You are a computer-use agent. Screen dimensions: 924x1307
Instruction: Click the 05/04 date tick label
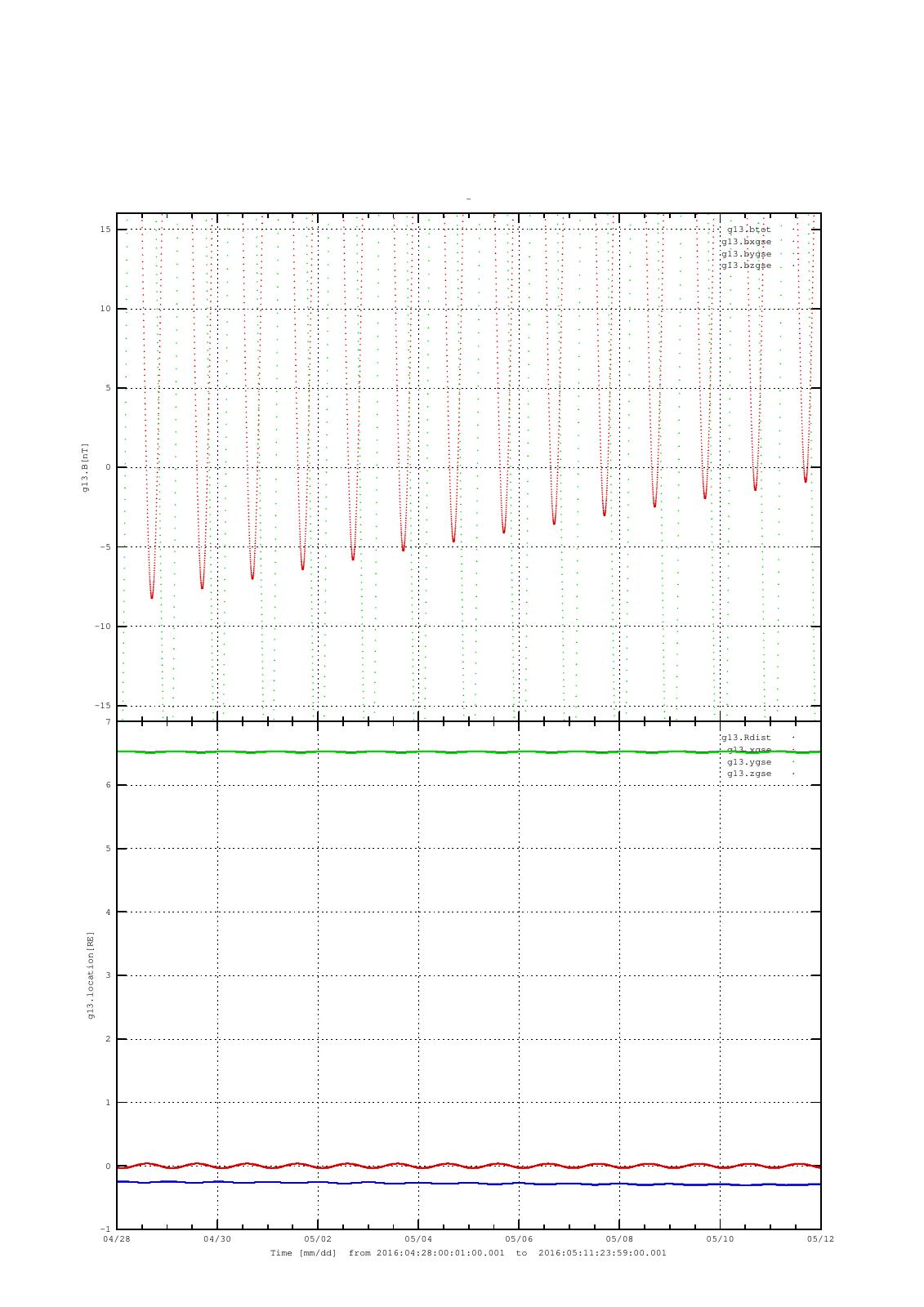(x=418, y=1239)
